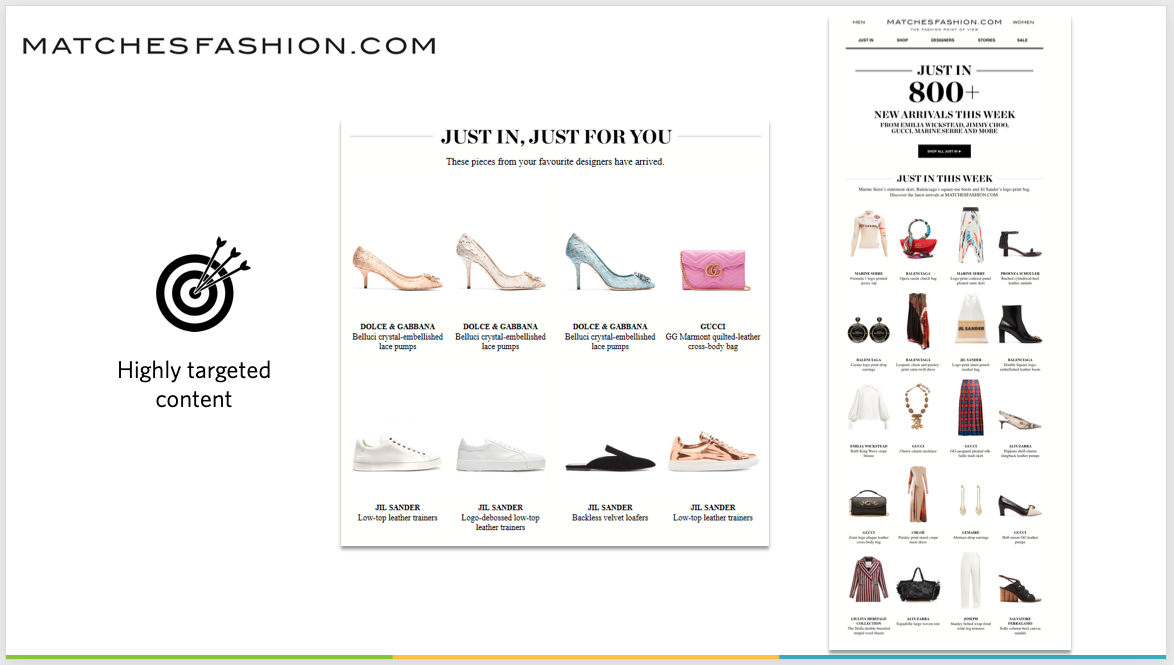This screenshot has height=665, width=1174.
Task: Open the Balenciaga casino logo earrings image
Action: tap(869, 330)
